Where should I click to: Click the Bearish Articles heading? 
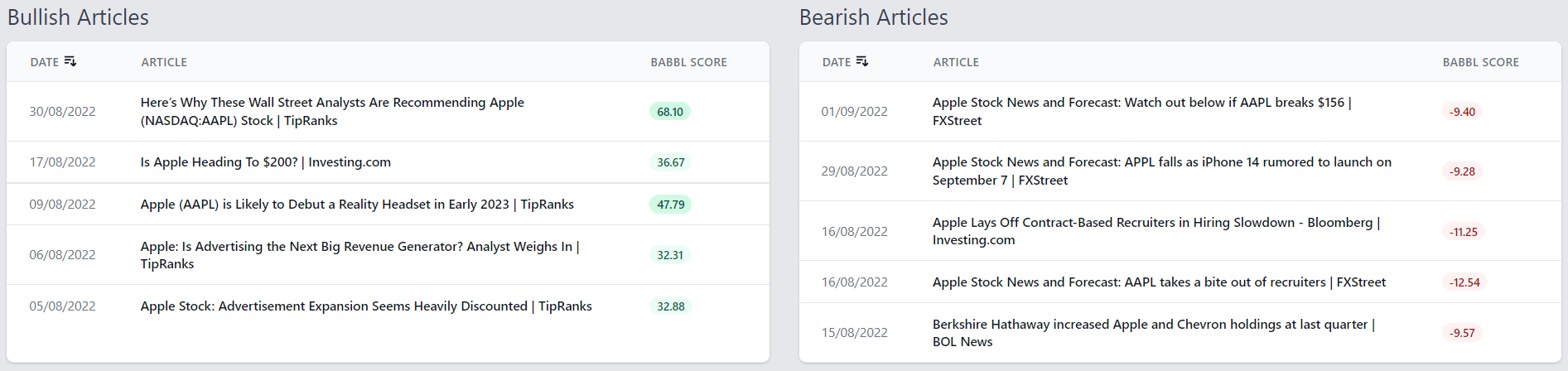(x=873, y=17)
